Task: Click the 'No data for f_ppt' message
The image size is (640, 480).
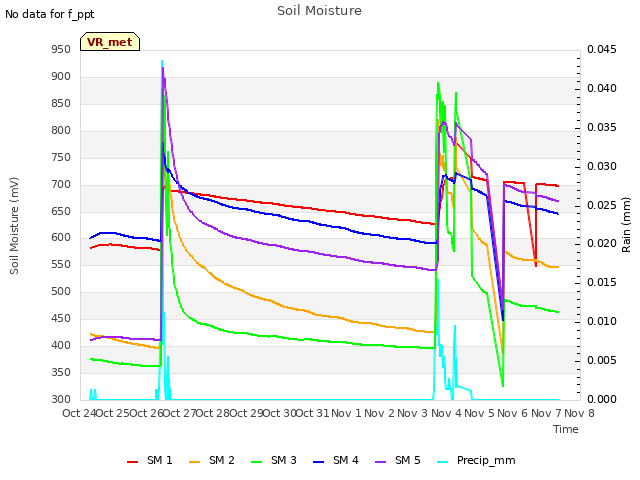Action: (49, 14)
